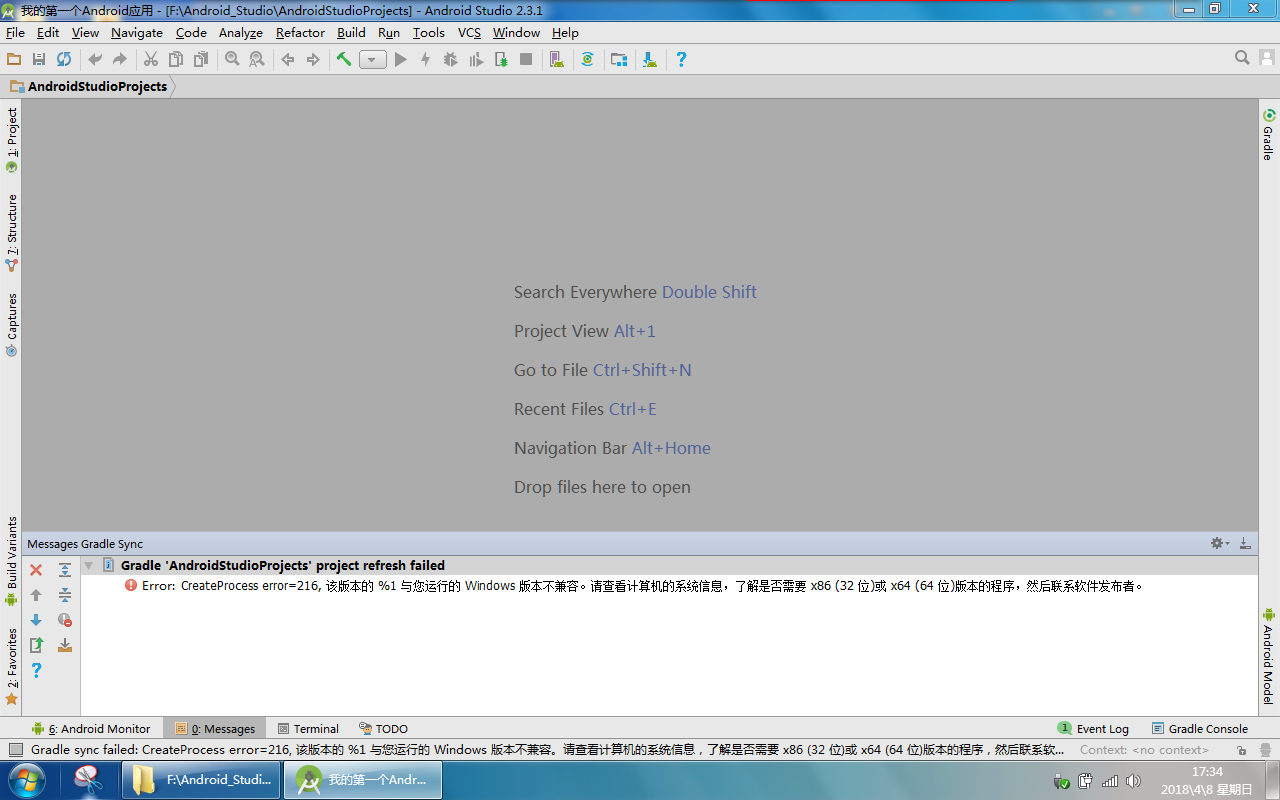
Task: Open the Gradle Console panel
Action: click(1200, 729)
